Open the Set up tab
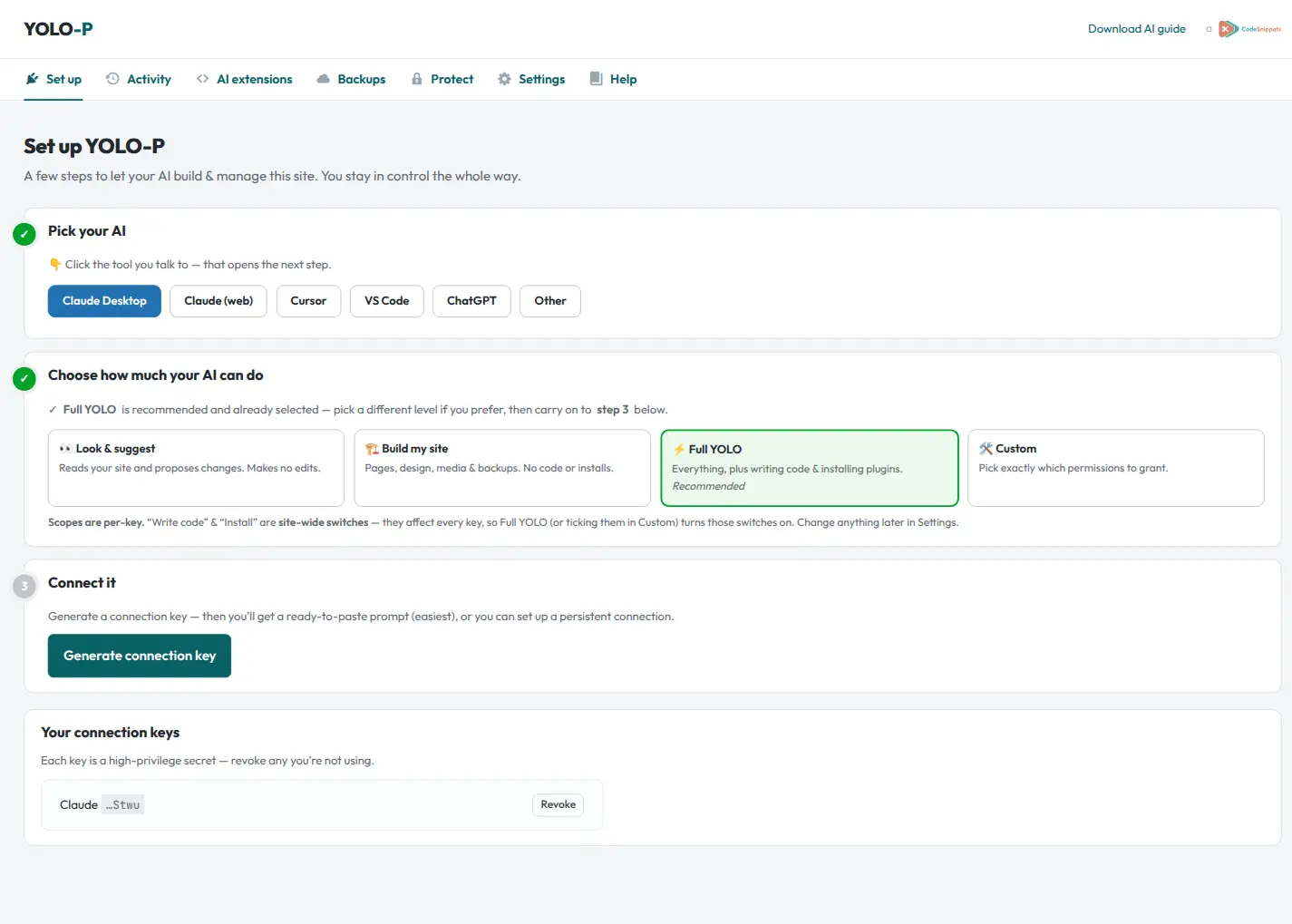1292x924 pixels. [53, 79]
